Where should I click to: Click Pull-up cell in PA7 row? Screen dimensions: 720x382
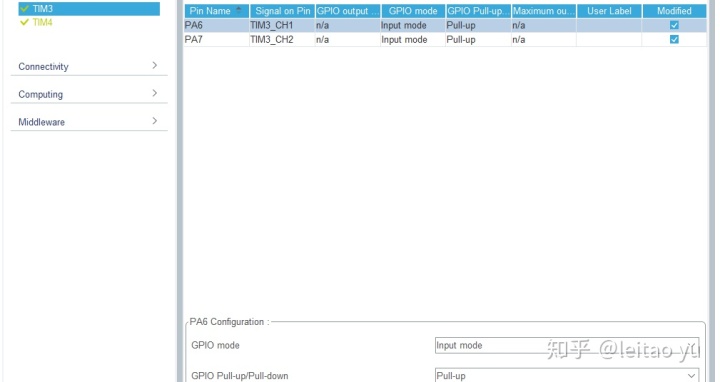(478, 39)
